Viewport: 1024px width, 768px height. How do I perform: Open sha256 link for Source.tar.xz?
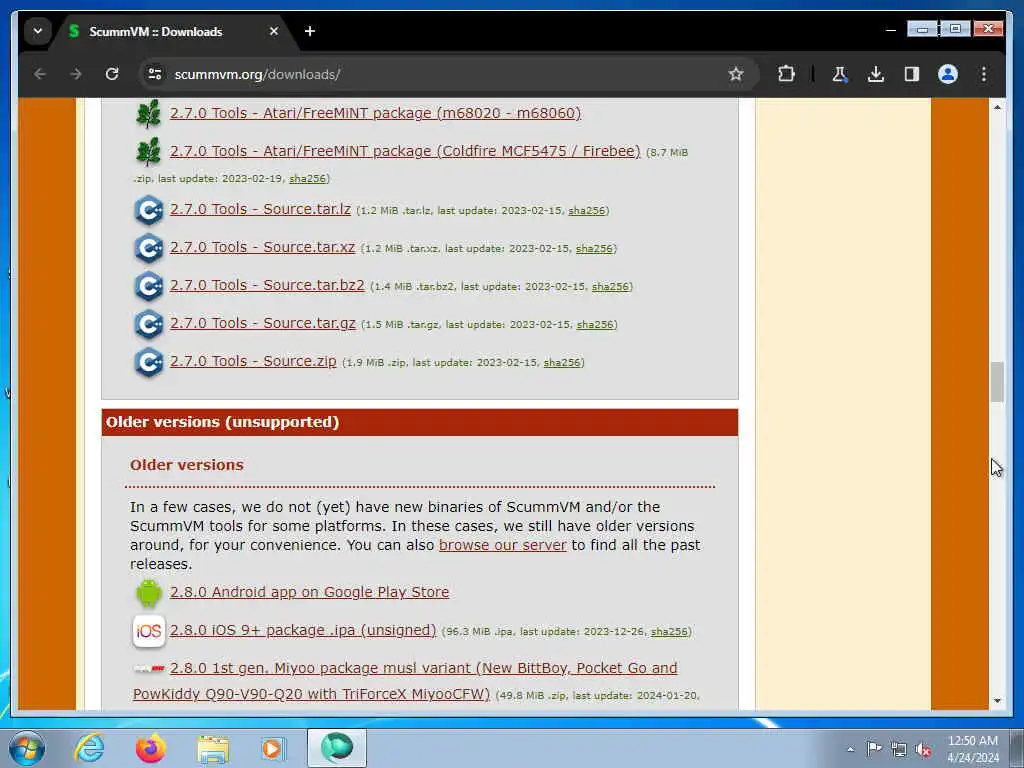594,249
